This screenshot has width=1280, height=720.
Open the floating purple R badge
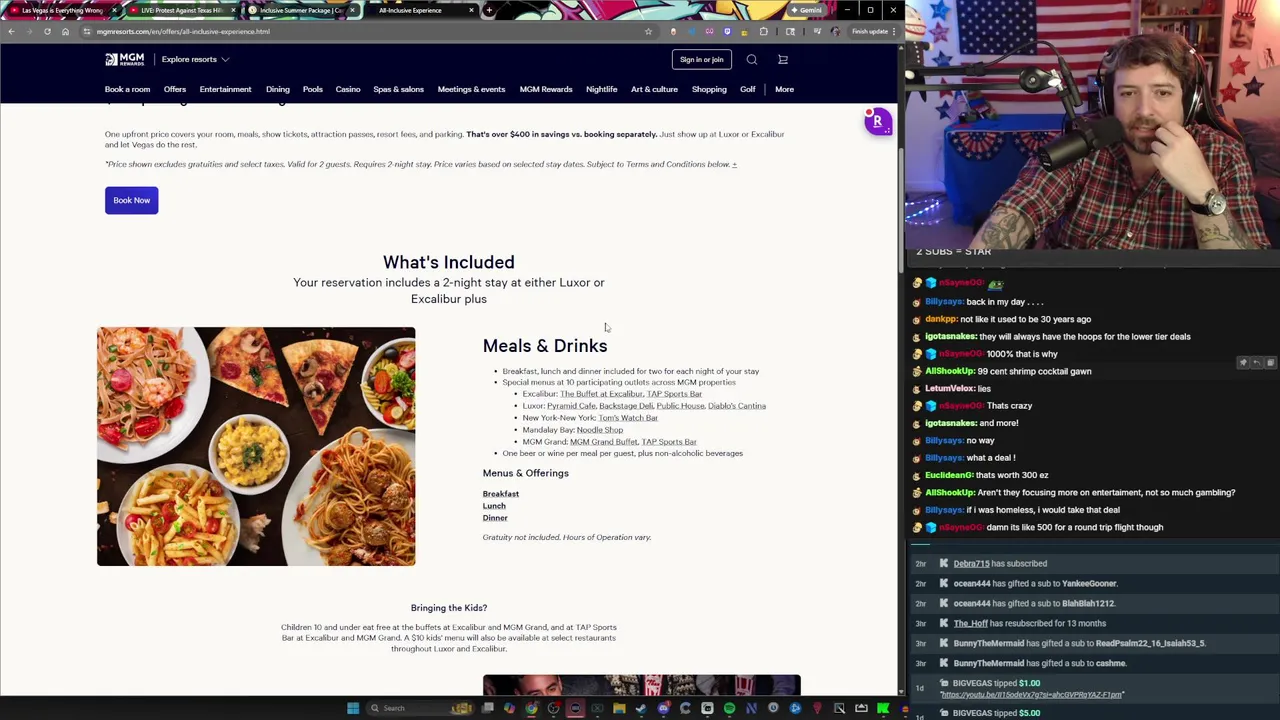[877, 122]
